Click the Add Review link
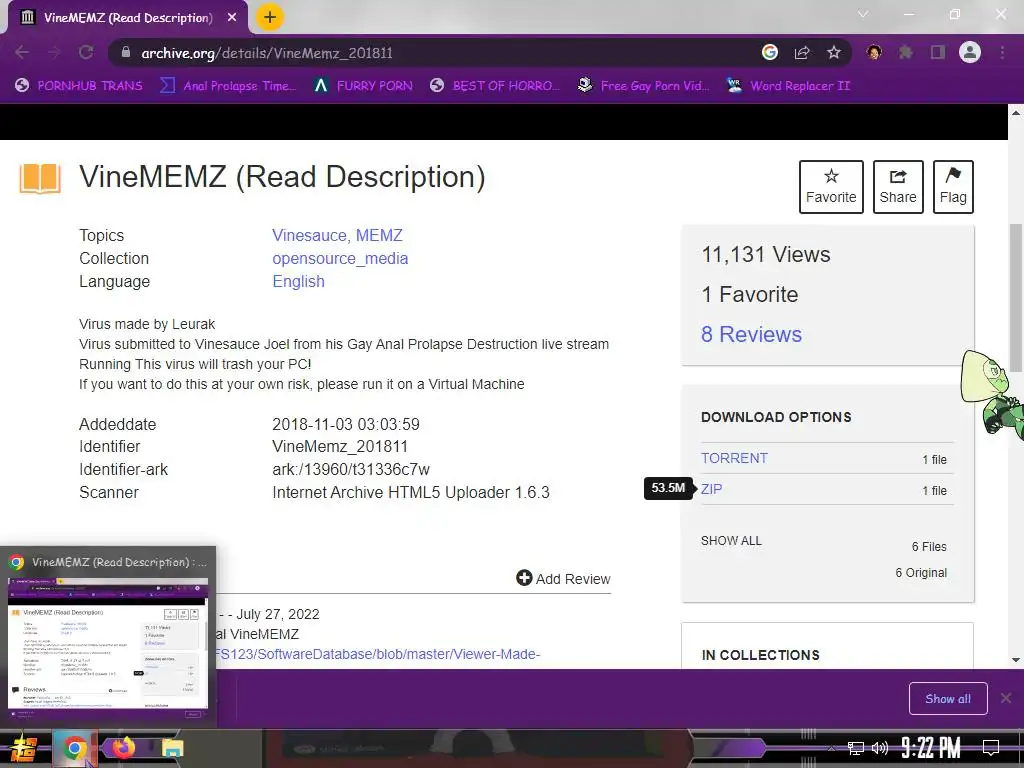 click(563, 579)
